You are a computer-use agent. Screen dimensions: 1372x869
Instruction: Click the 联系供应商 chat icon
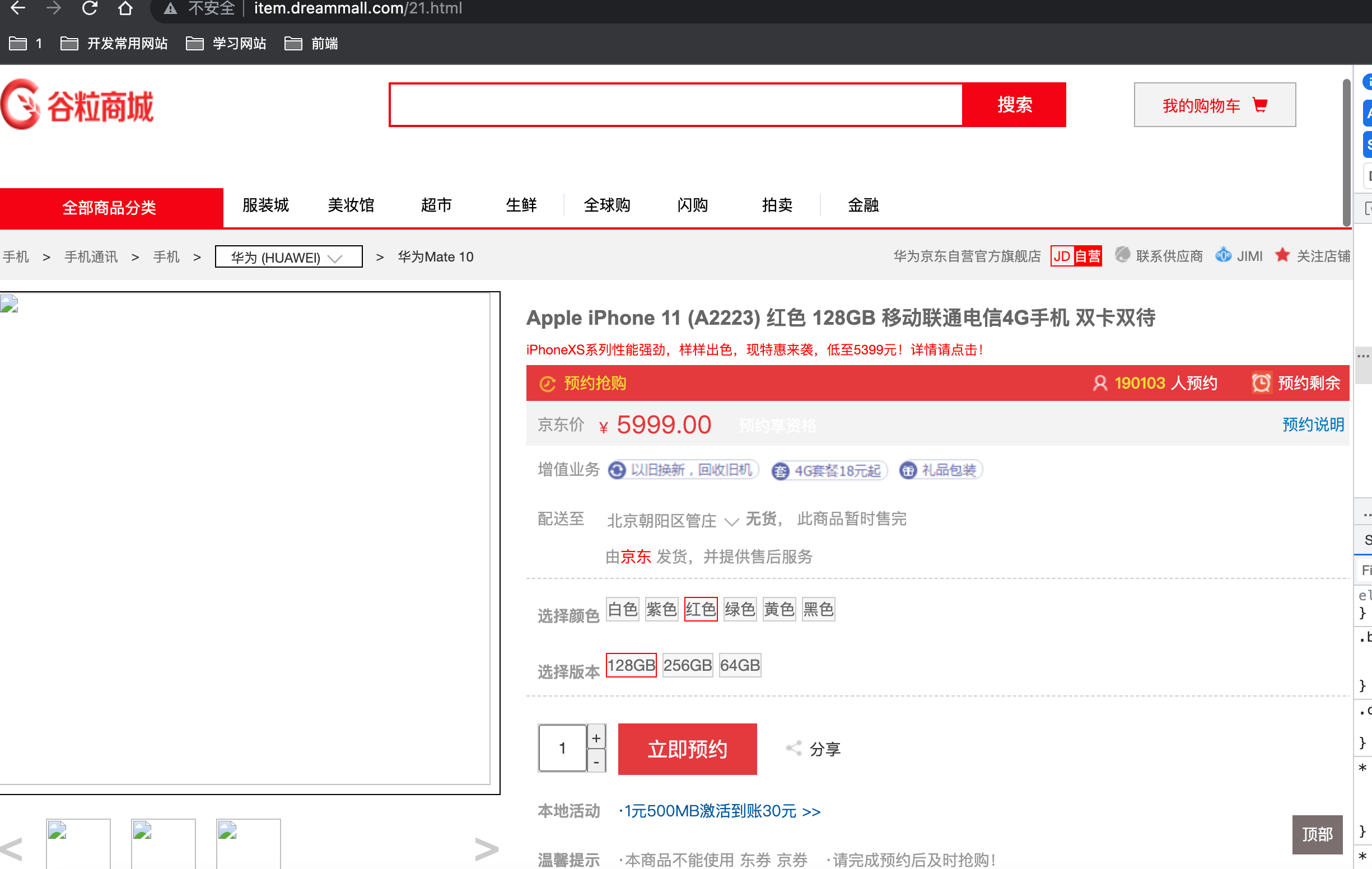(x=1122, y=255)
